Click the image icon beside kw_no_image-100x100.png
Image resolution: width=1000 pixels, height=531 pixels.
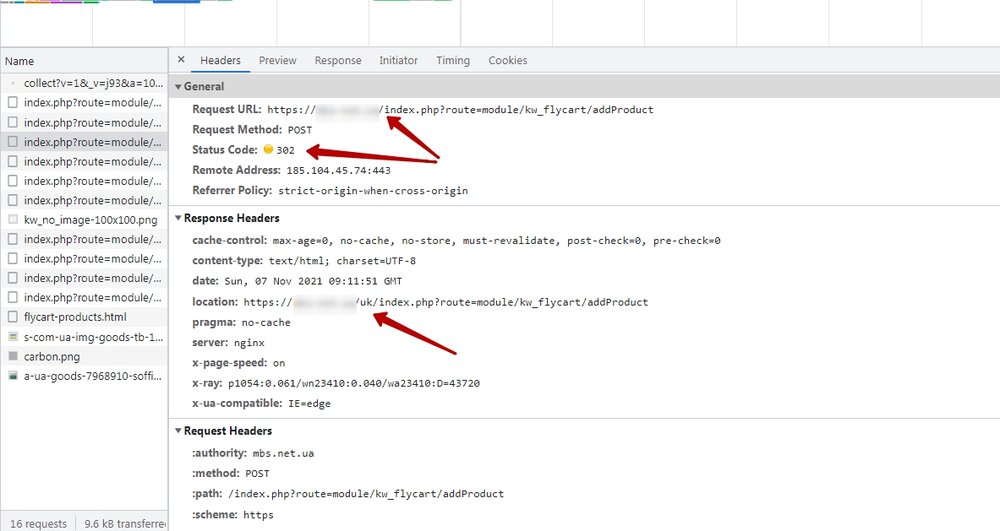tap(12, 219)
